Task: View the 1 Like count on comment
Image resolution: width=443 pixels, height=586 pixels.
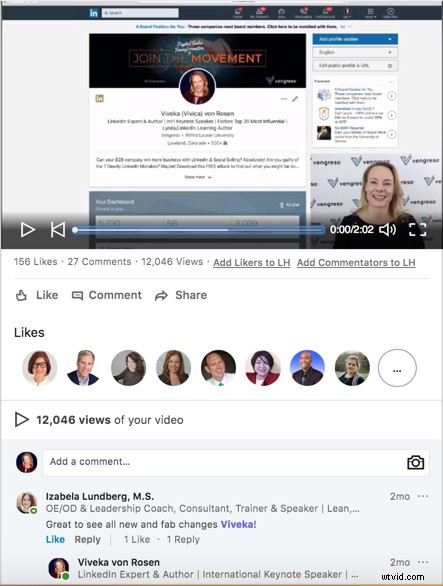Action: (137, 539)
